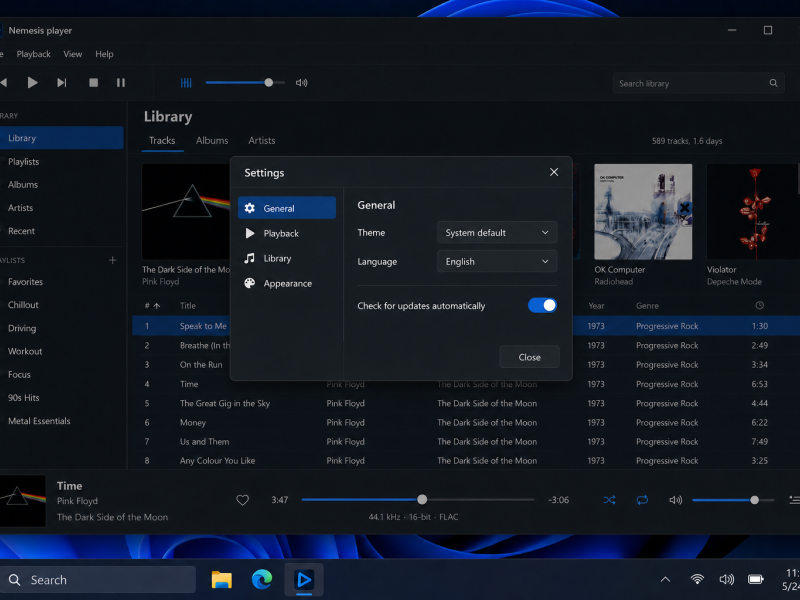Switch to the Tracks tab
Viewport: 800px width, 600px height.
162,141
